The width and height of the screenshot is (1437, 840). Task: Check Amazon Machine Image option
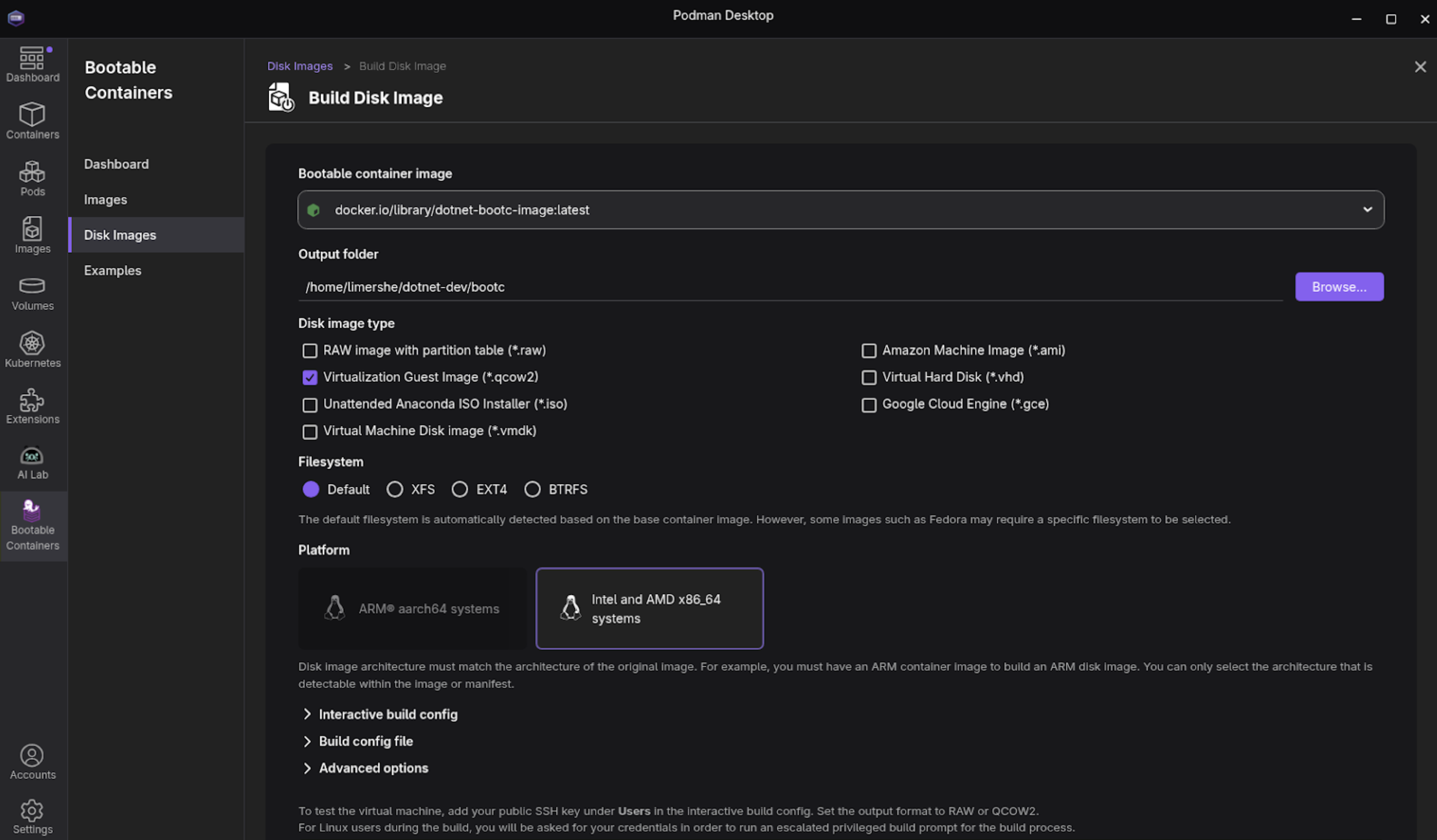(869, 350)
